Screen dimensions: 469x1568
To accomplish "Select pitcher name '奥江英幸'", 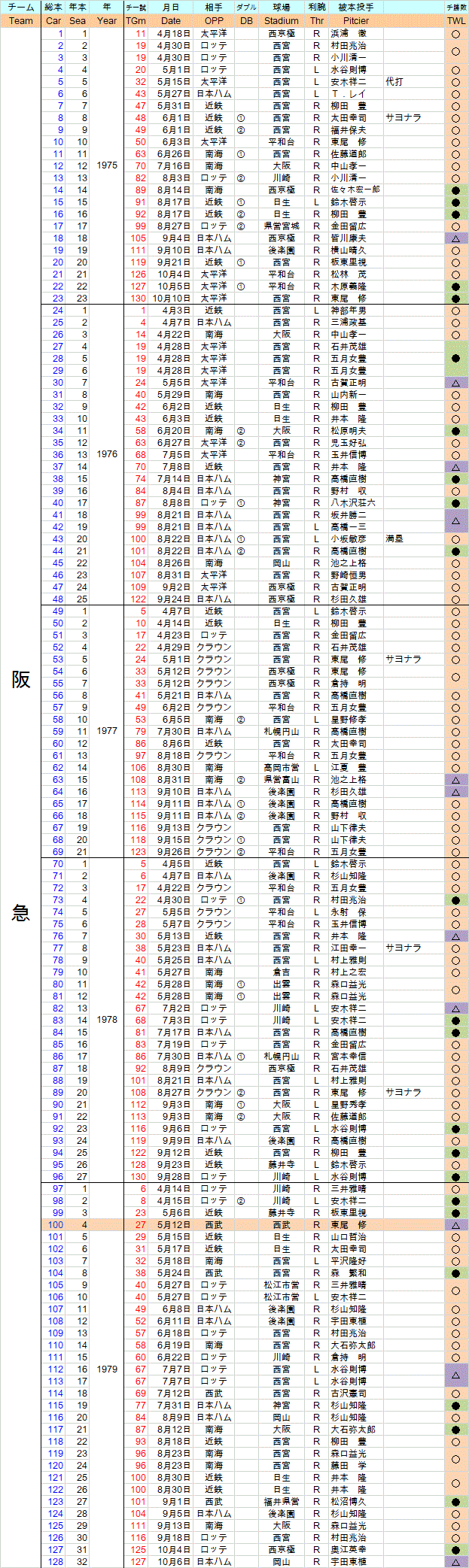I will click(x=349, y=1549).
